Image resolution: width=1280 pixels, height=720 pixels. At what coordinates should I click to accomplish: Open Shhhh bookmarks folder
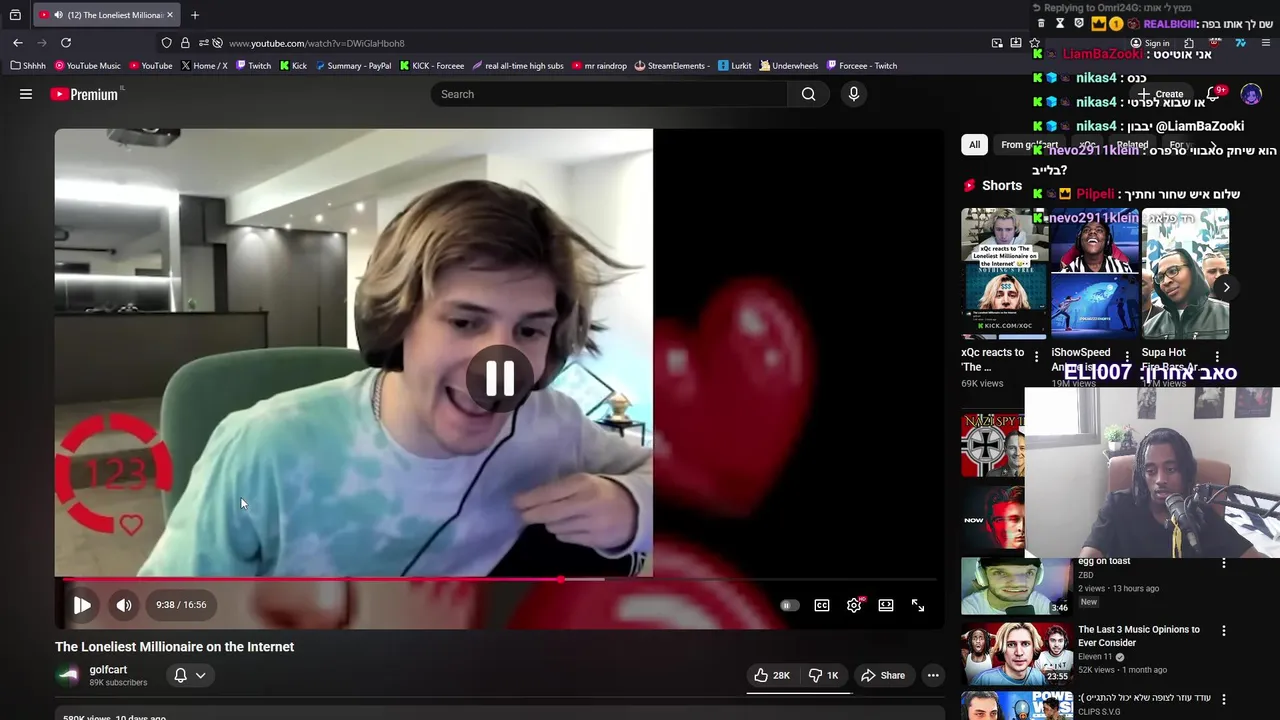point(28,66)
